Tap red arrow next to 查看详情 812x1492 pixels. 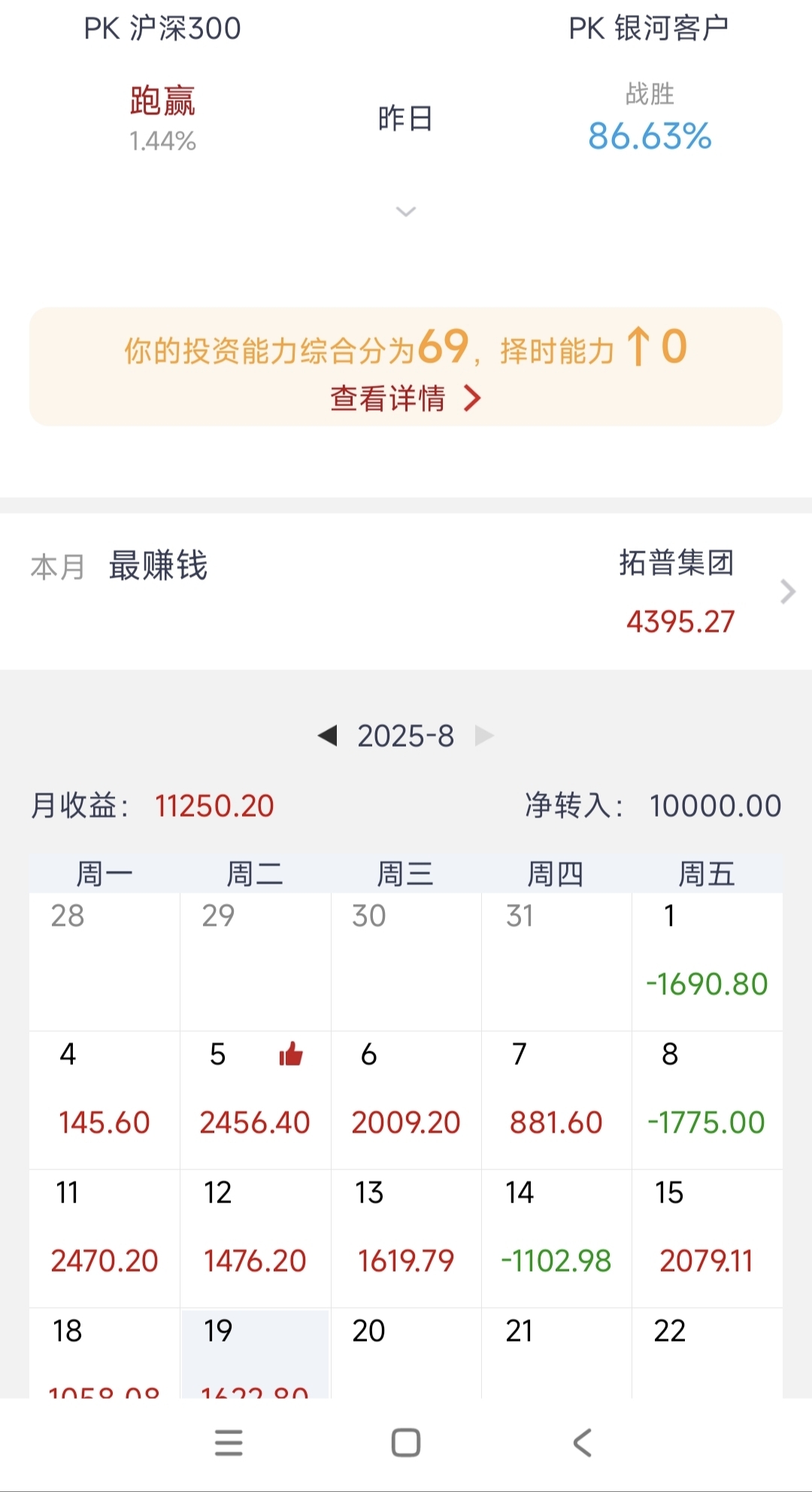[472, 398]
